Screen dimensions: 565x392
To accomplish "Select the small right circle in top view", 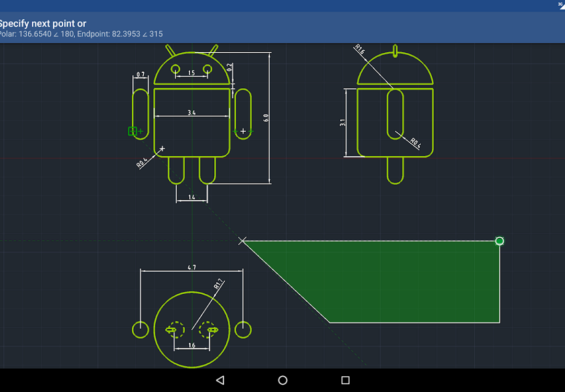I will coord(243,330).
